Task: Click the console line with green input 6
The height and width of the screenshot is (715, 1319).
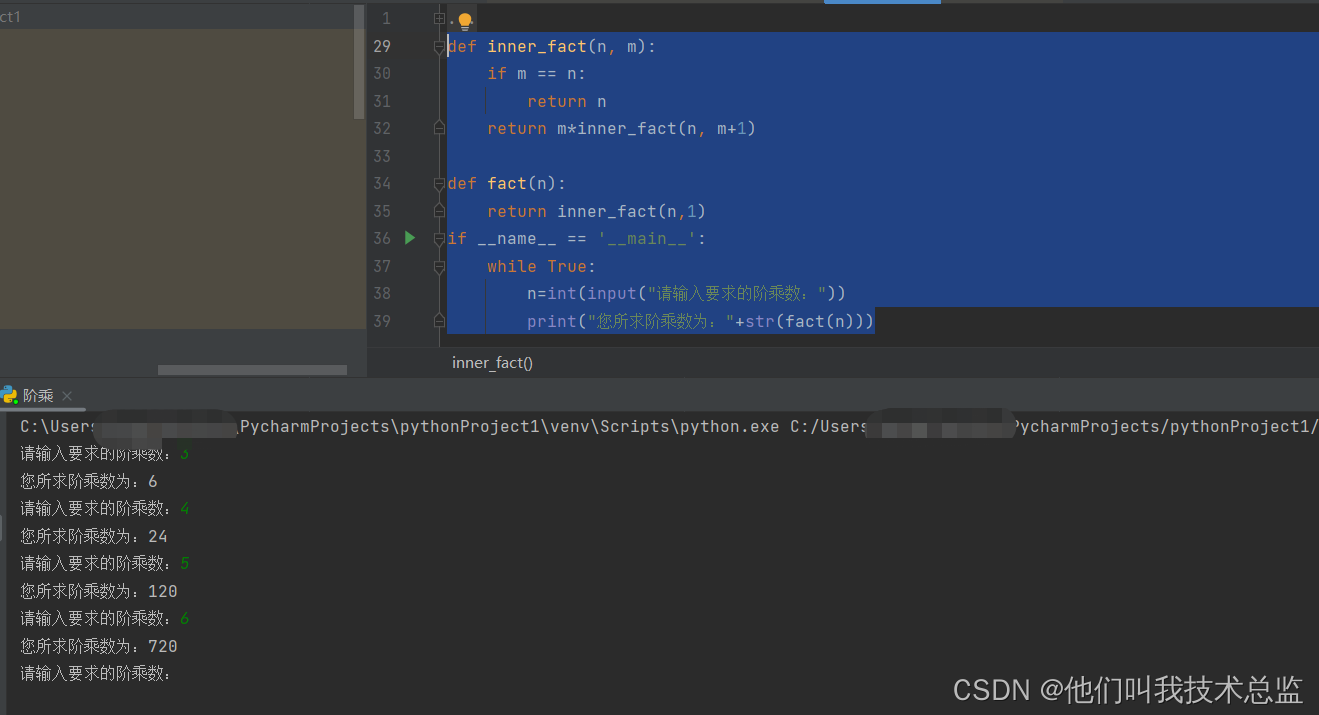Action: click(105, 618)
